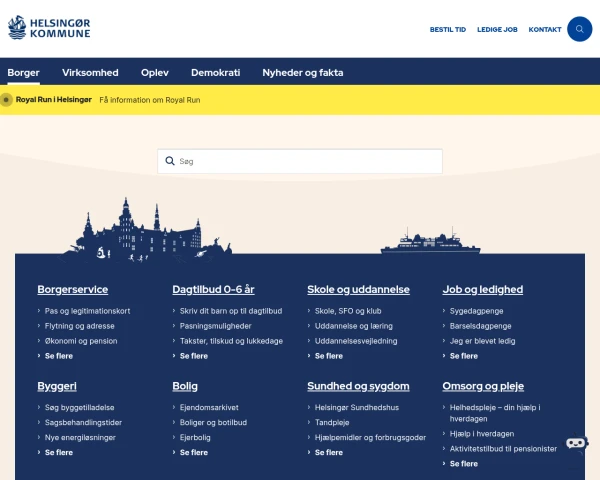Expand Se flere under Skole og uddannelse
The width and height of the screenshot is (600, 480).
[x=329, y=356]
